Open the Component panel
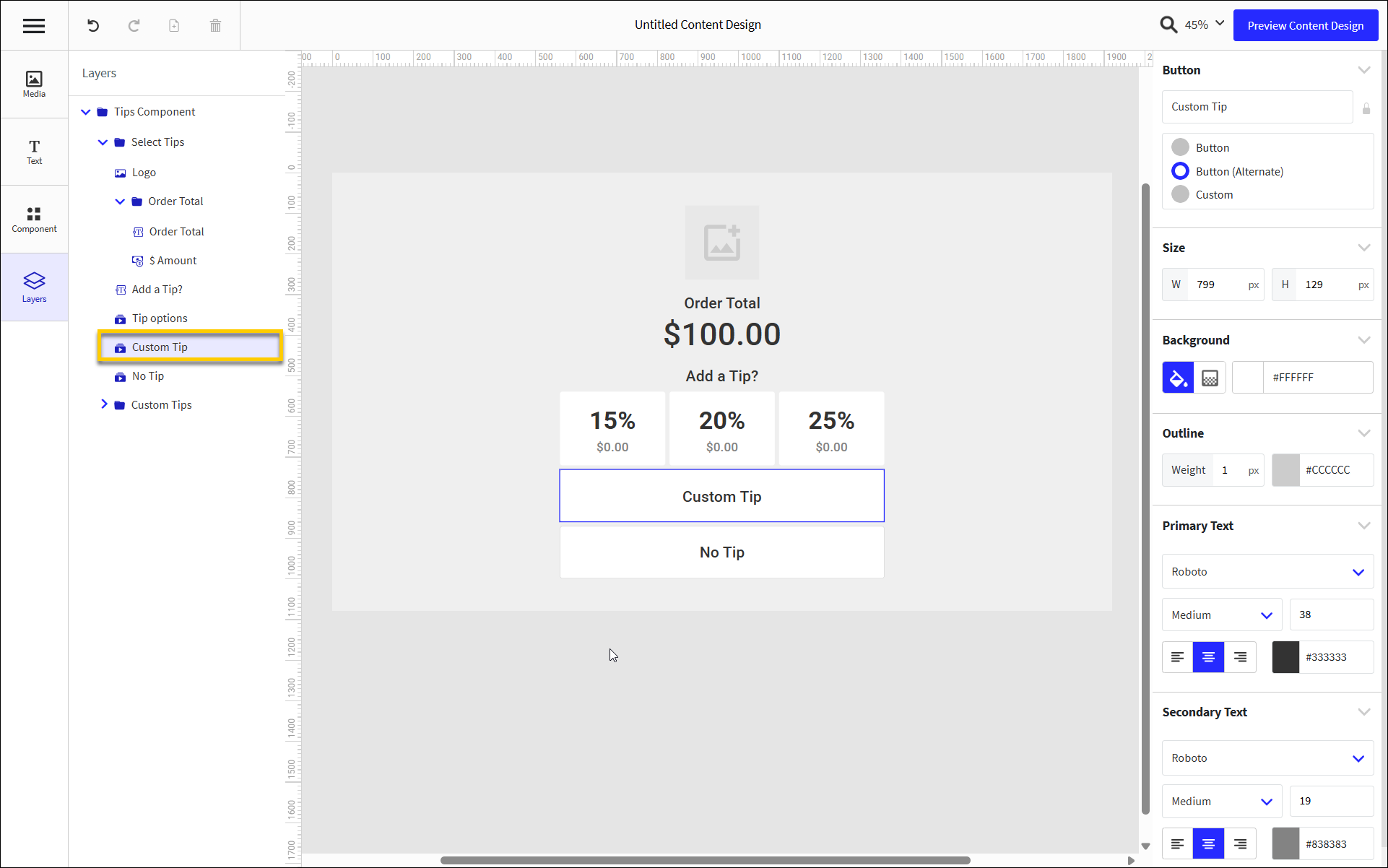The image size is (1388, 868). (34, 220)
